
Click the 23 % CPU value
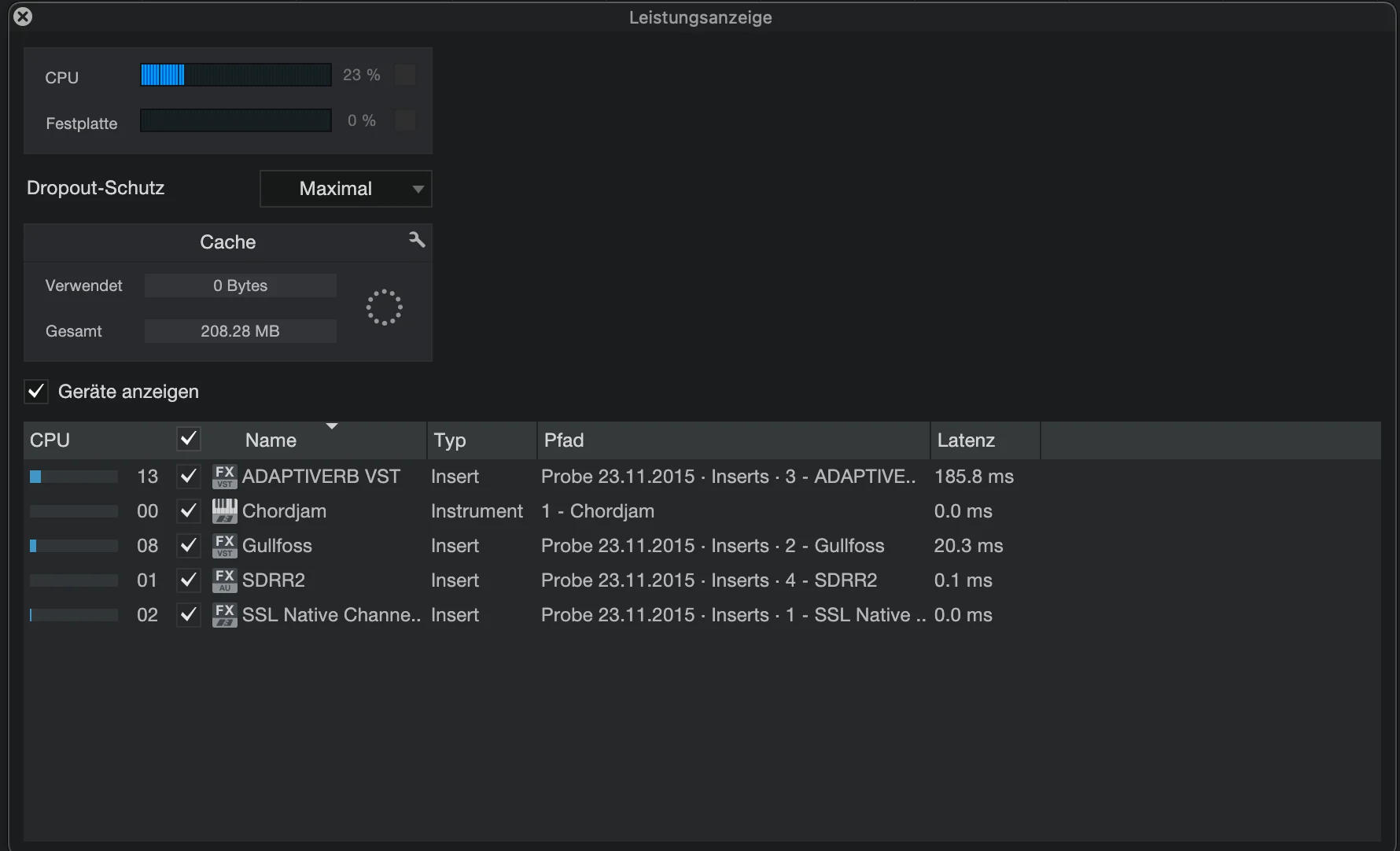(x=362, y=76)
